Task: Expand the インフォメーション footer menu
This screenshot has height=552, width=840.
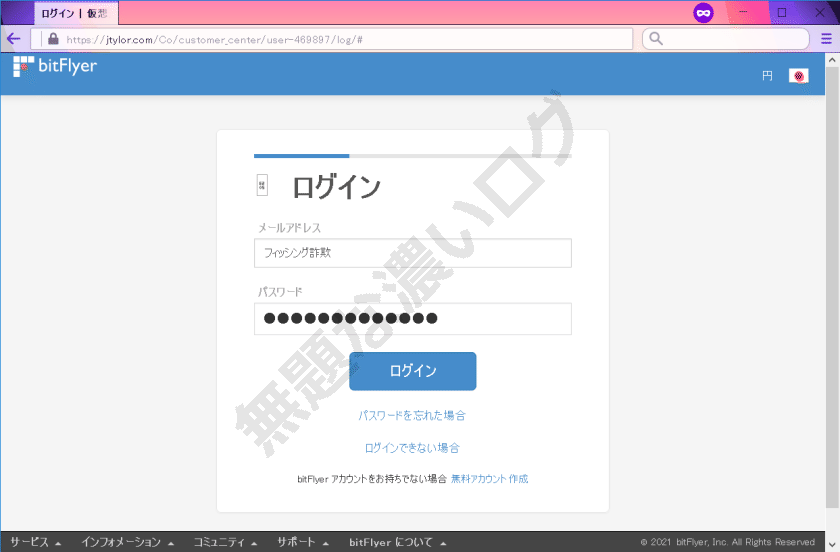Action: [x=128, y=542]
